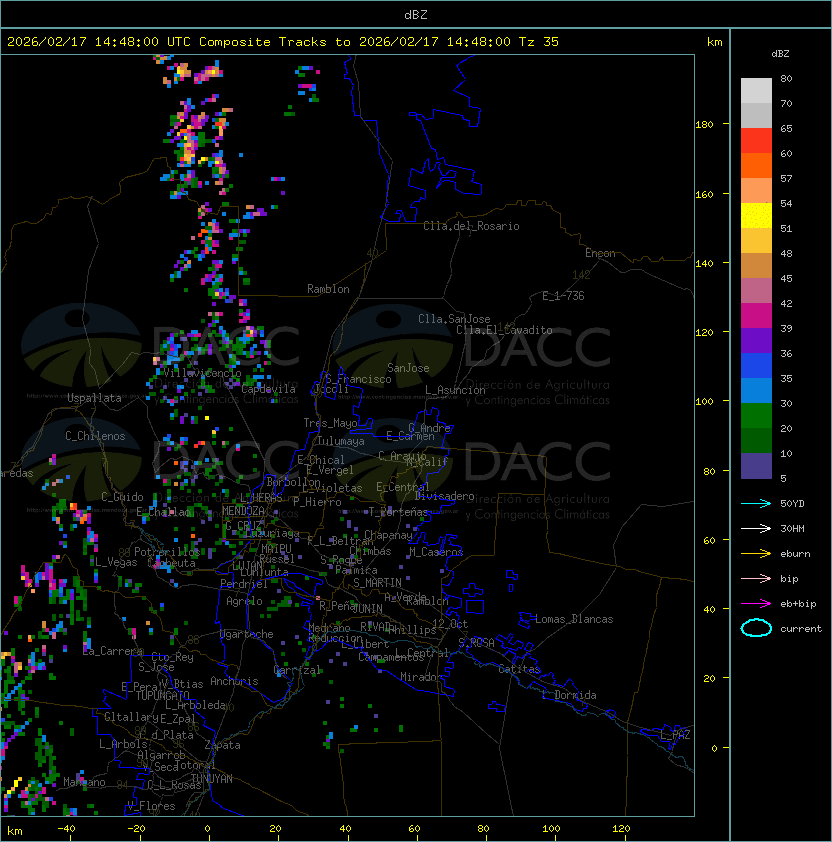832x842 pixels.
Task: Click the white 30HM arrow in legend
Action: point(756,528)
